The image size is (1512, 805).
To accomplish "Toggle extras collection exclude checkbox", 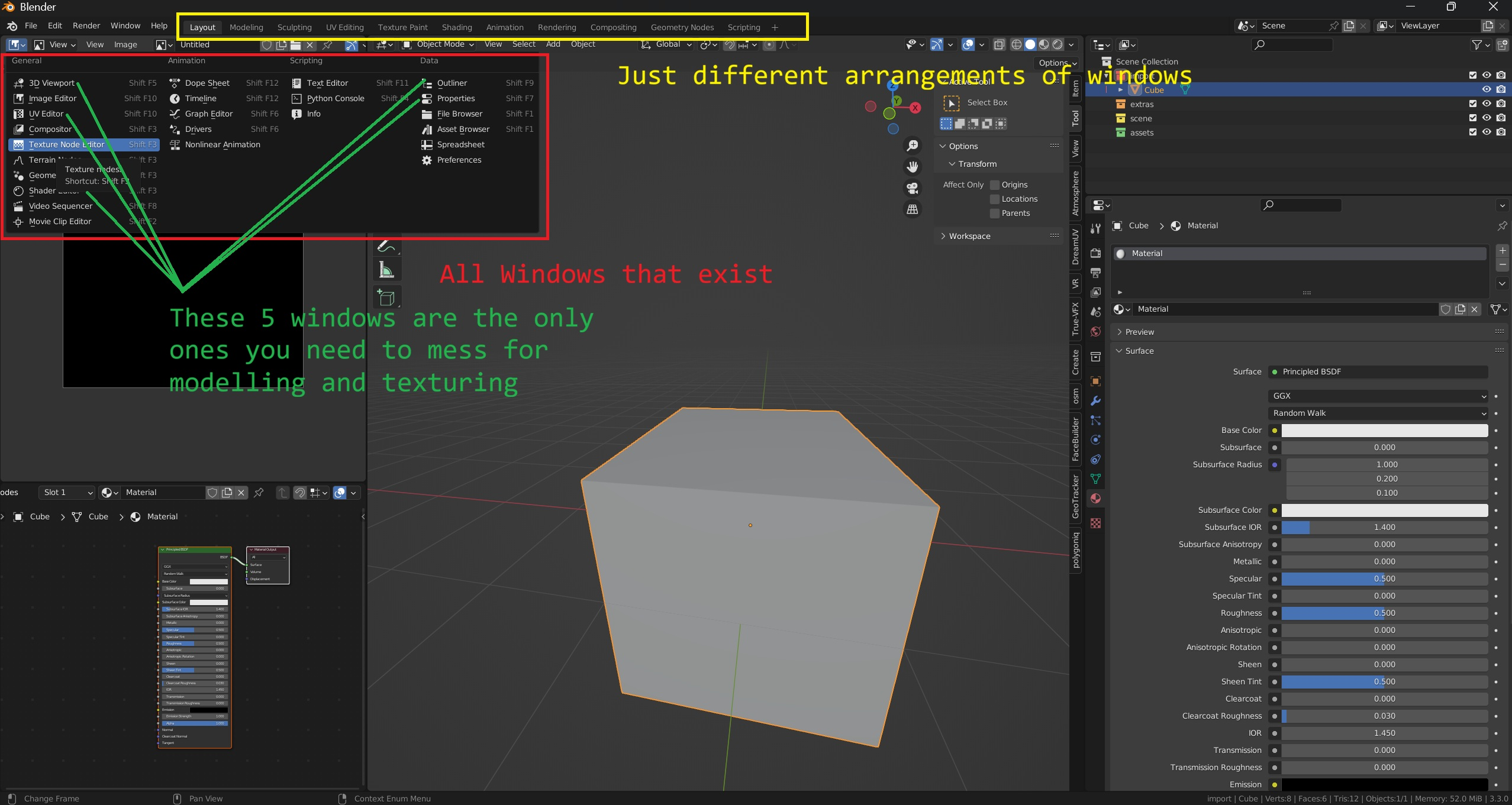I will 1473,104.
